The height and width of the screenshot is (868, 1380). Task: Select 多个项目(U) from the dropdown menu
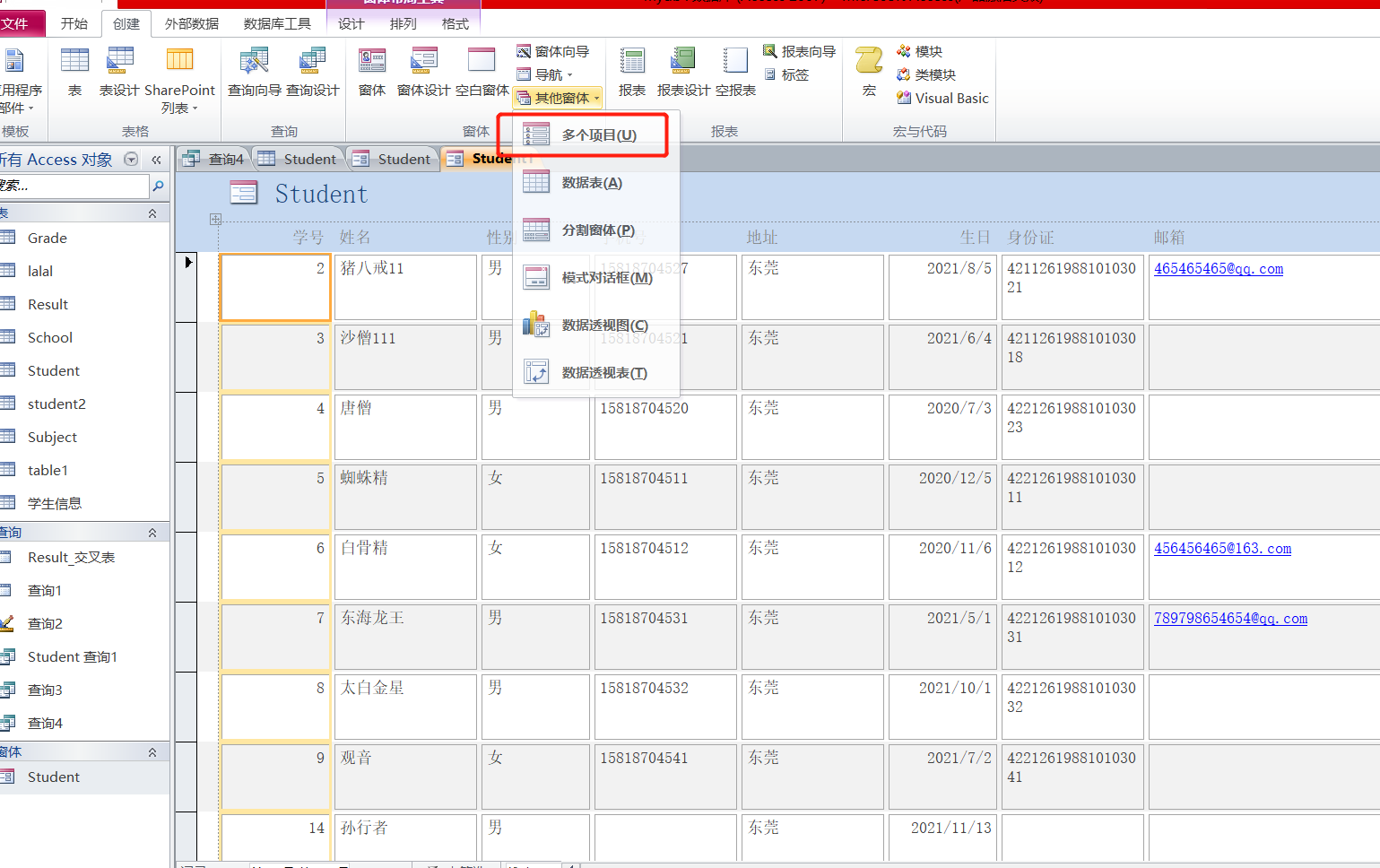tap(598, 135)
